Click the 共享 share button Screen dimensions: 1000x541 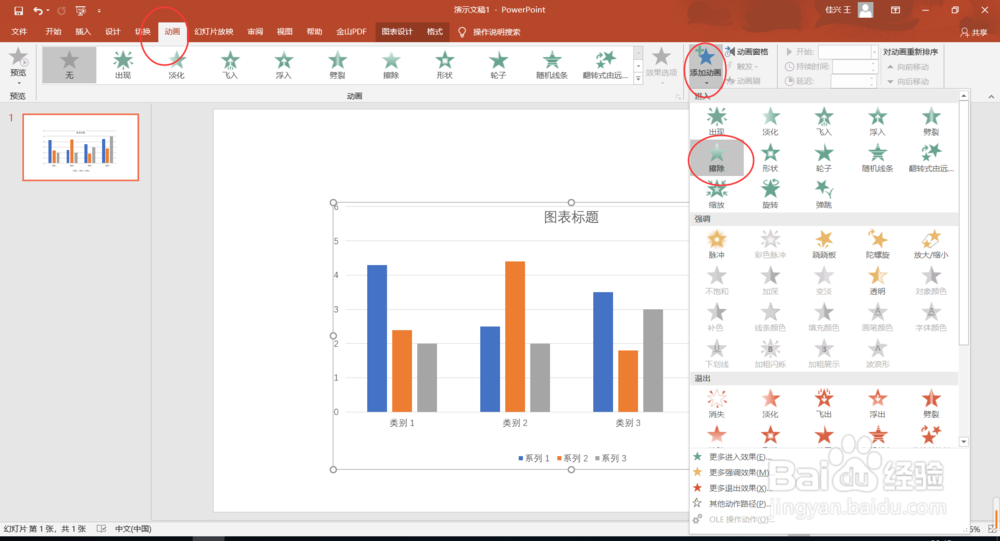[x=974, y=32]
